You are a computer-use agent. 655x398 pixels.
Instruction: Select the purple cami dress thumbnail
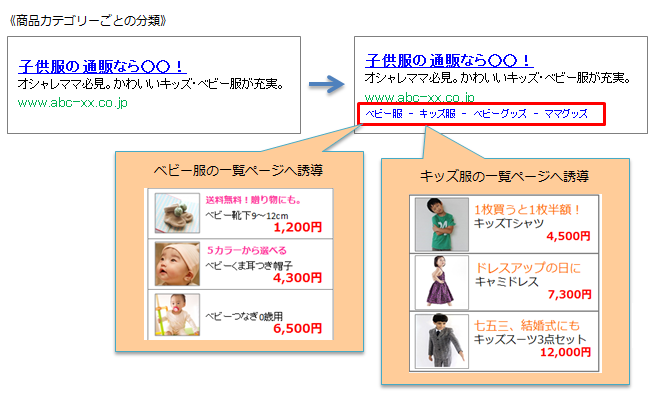pos(442,282)
